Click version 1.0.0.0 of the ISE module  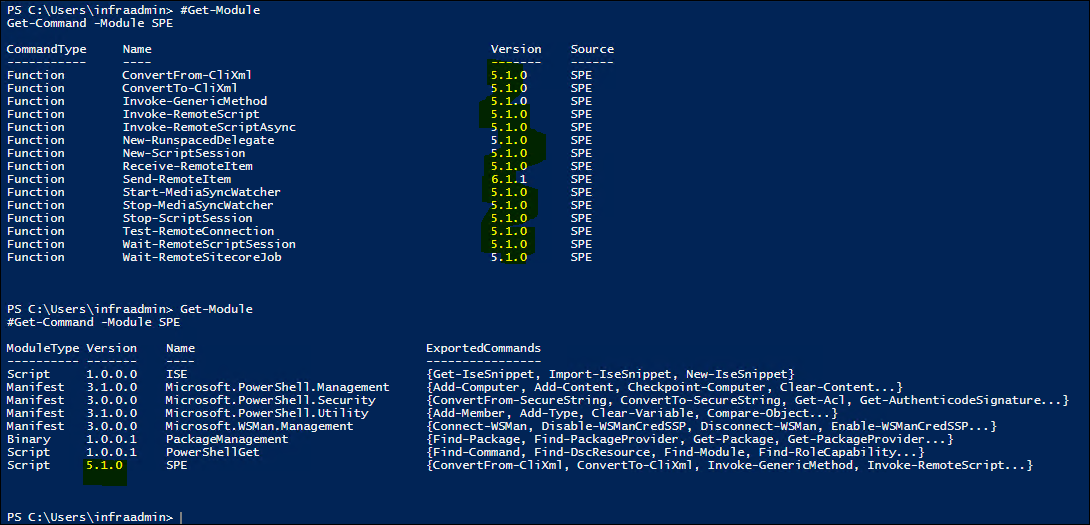point(112,373)
